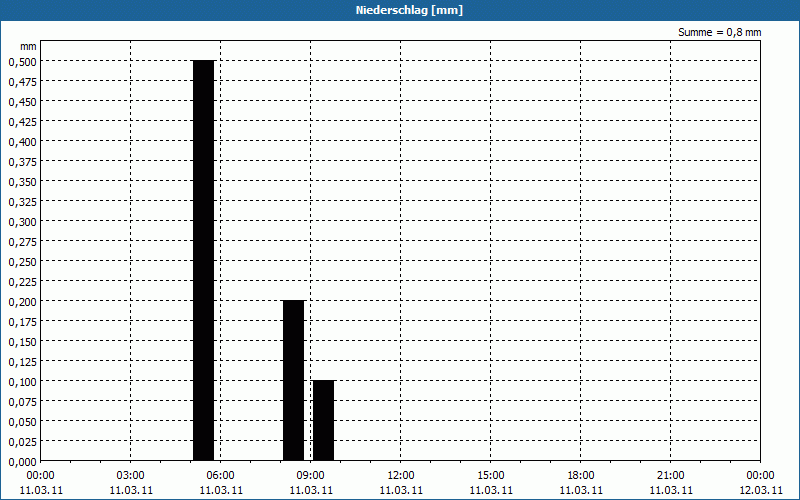Click the 0,100 mm precipitation bar
Image resolution: width=800 pixels, height=500 pixels.
coord(323,420)
